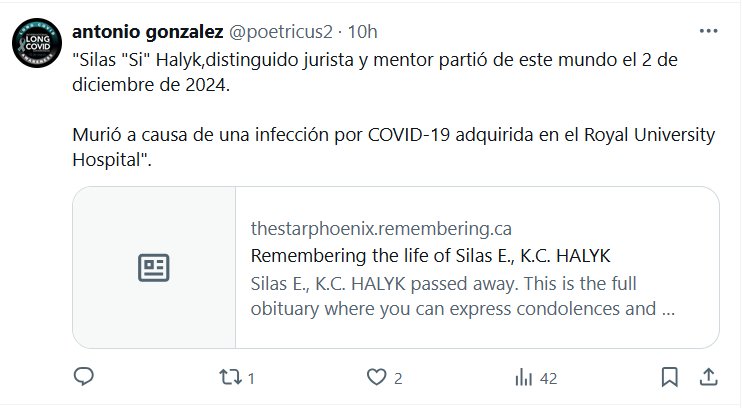Open the tweet's 10h timestamp
This screenshot has width=742, height=408.
[359, 33]
